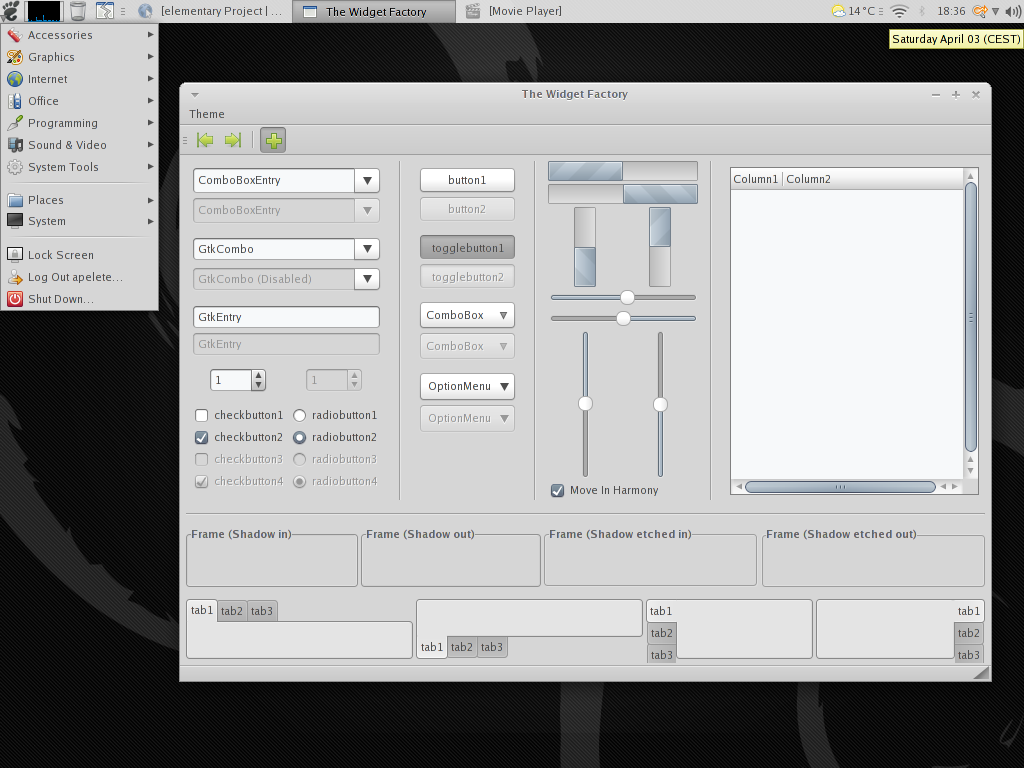Click the Lock Screen menu entry

[80, 255]
